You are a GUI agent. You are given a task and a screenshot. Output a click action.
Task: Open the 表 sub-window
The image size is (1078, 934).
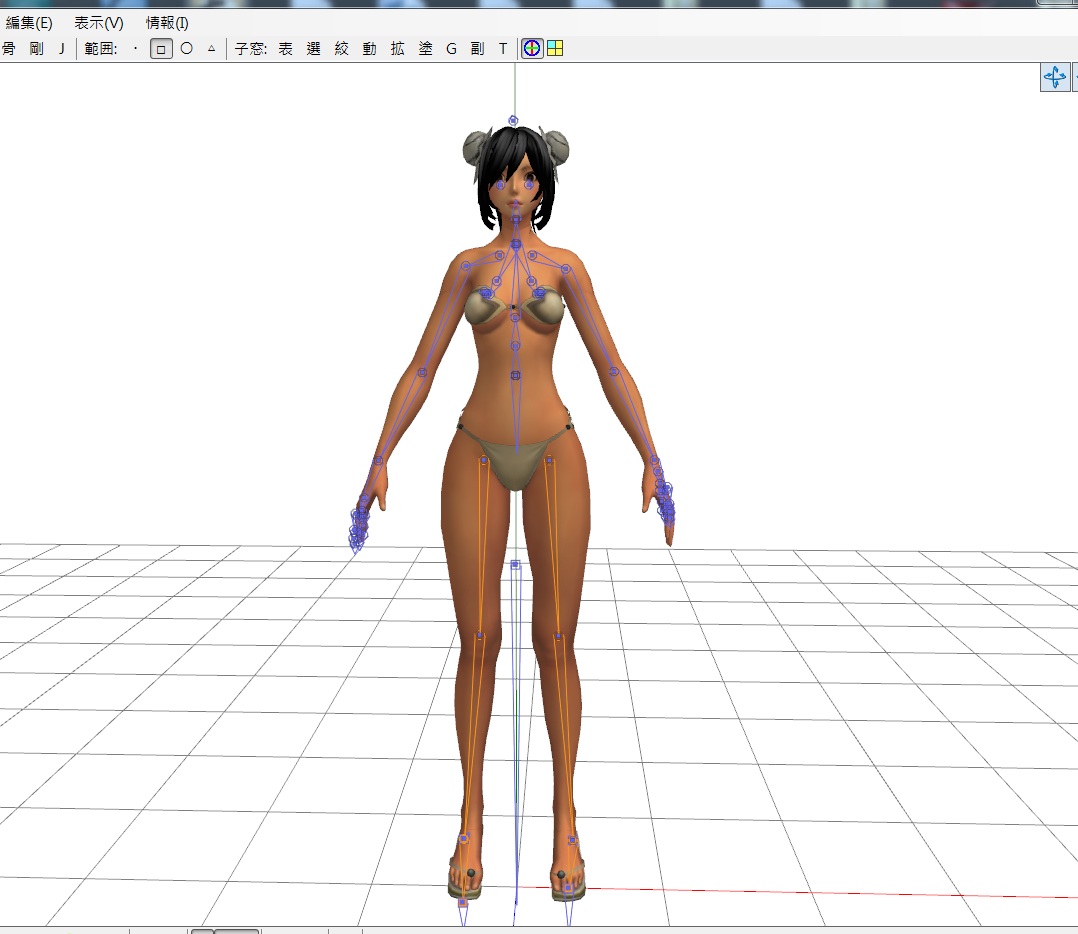(285, 48)
